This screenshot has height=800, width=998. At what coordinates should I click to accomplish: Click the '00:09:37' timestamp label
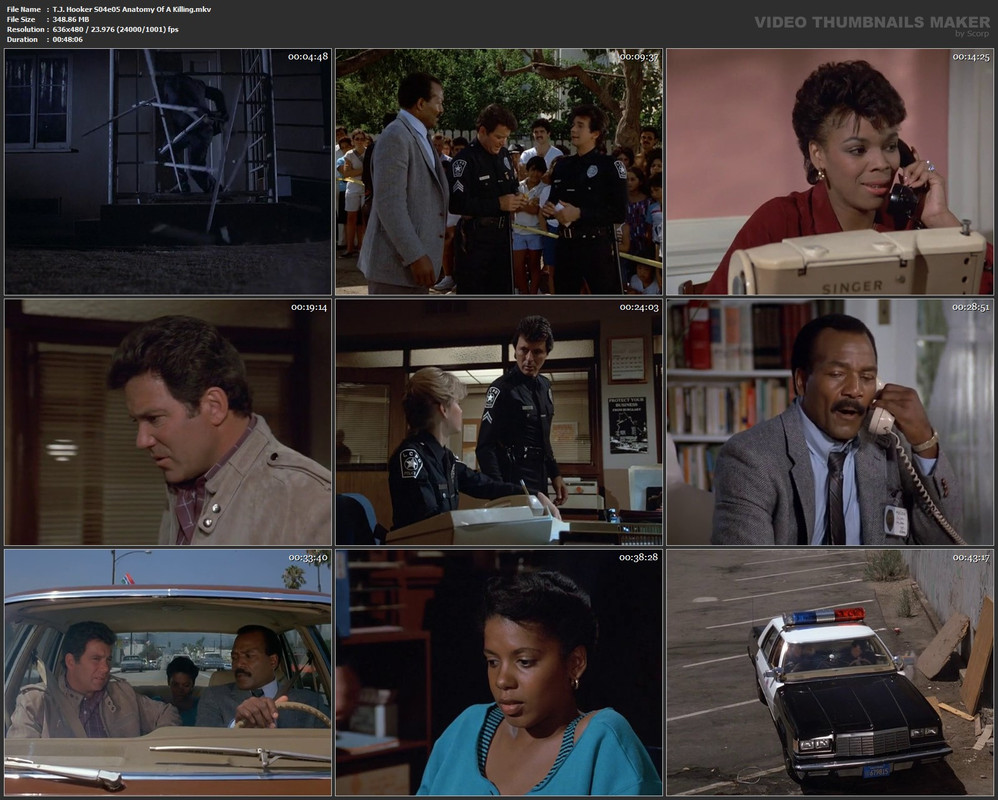click(639, 57)
